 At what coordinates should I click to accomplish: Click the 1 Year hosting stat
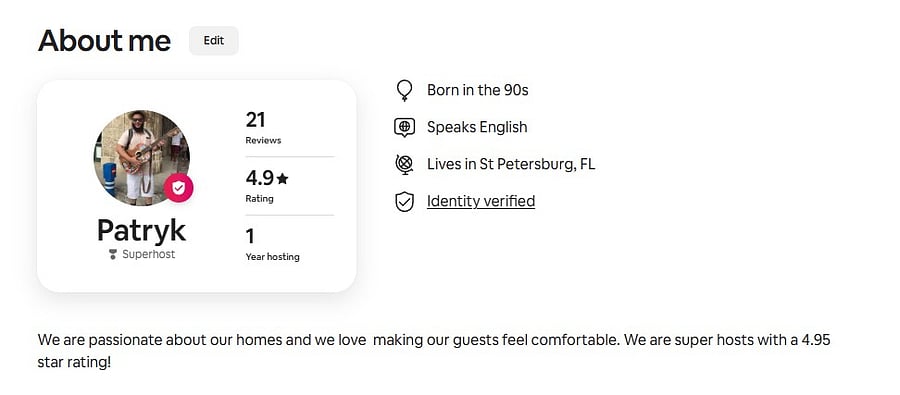pos(273,245)
